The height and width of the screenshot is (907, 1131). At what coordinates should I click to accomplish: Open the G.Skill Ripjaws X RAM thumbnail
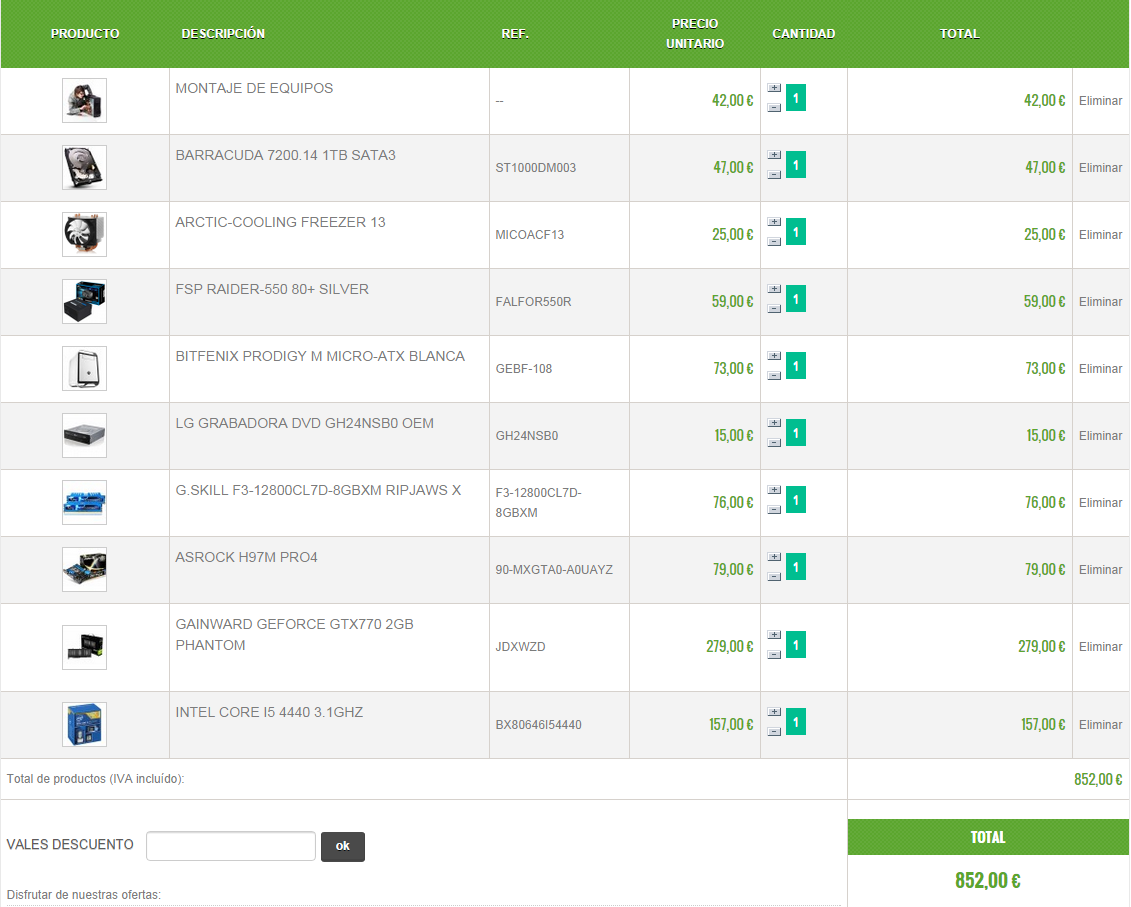tap(84, 503)
